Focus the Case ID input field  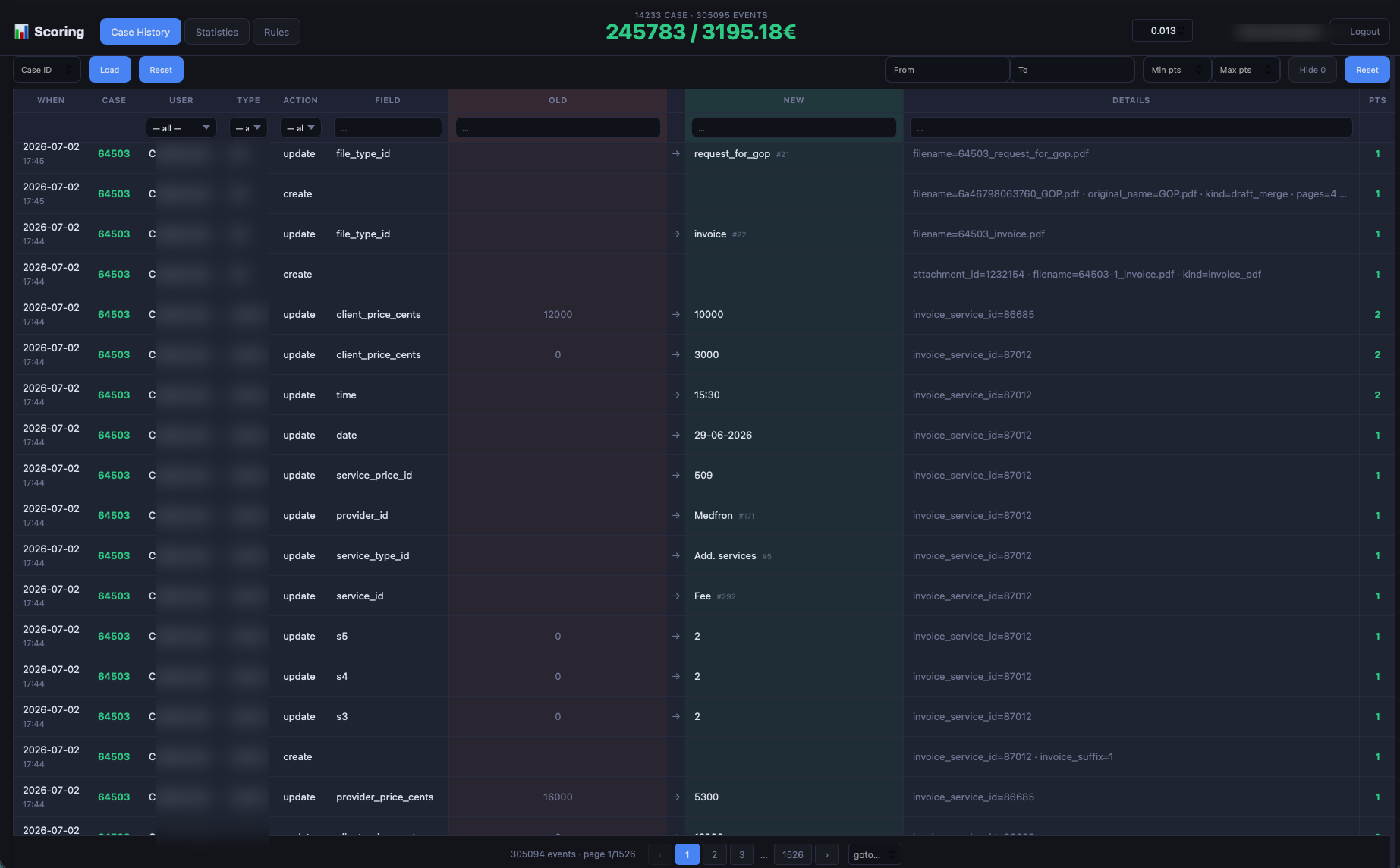pyautogui.click(x=47, y=70)
